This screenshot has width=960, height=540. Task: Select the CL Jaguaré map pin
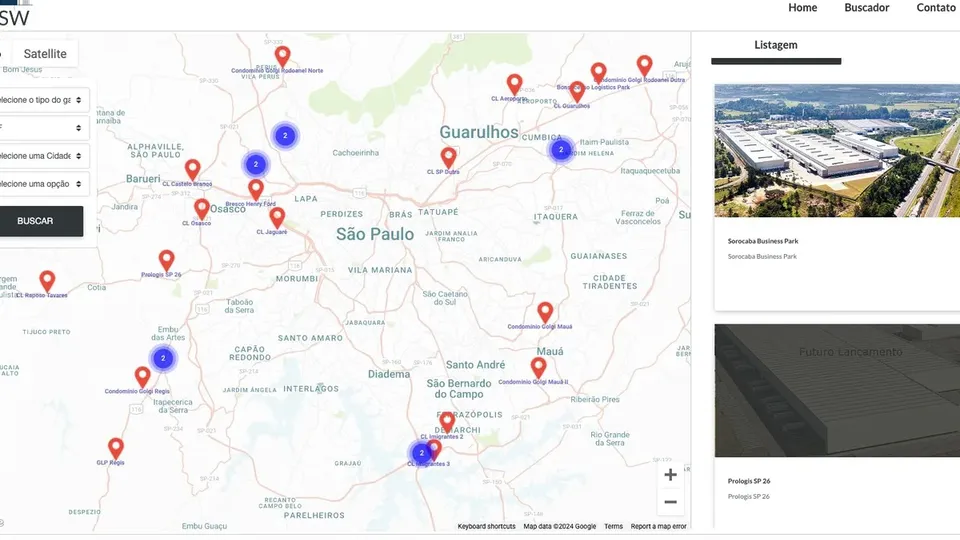pos(277,218)
